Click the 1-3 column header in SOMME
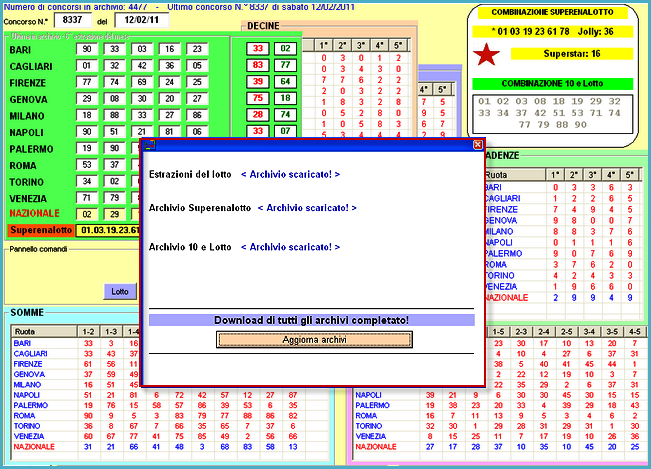The width and height of the screenshot is (651, 469). 111,332
